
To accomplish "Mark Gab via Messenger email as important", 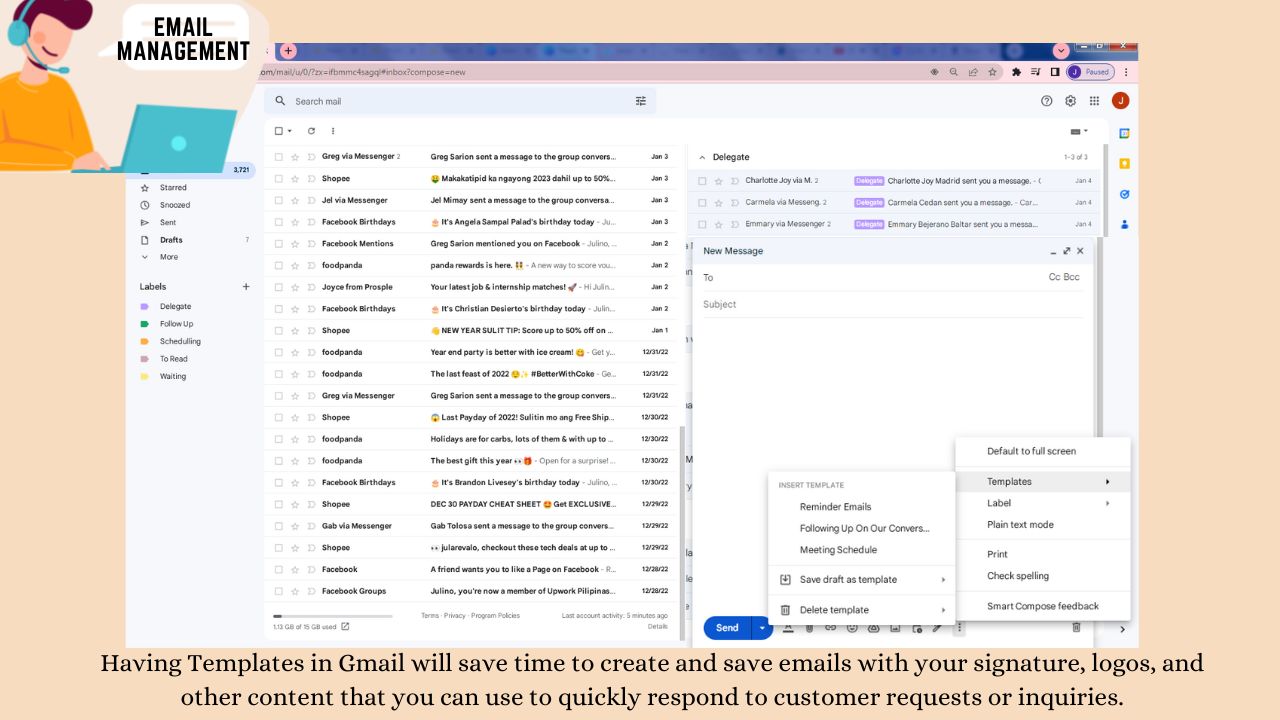I will coord(311,526).
